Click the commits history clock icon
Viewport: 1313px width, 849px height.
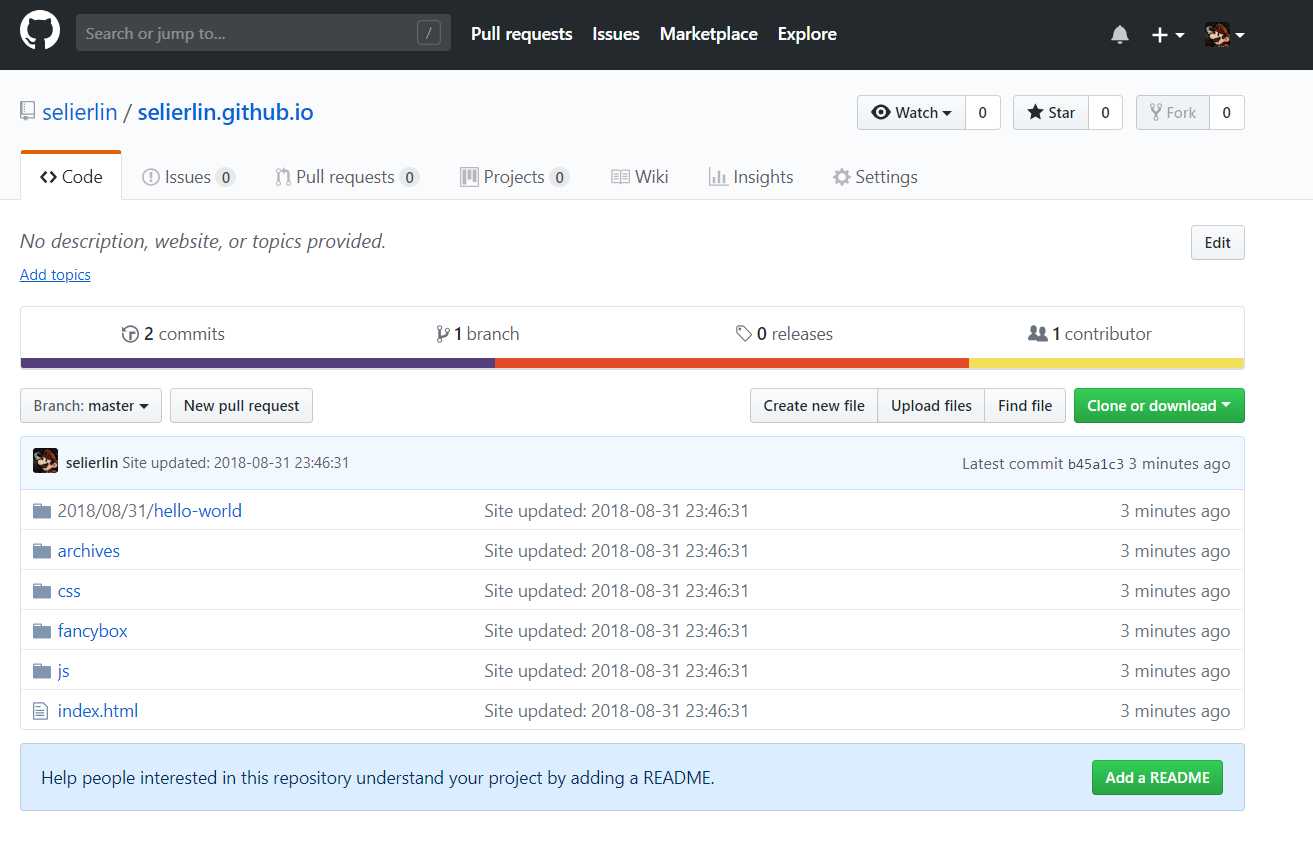coord(130,334)
